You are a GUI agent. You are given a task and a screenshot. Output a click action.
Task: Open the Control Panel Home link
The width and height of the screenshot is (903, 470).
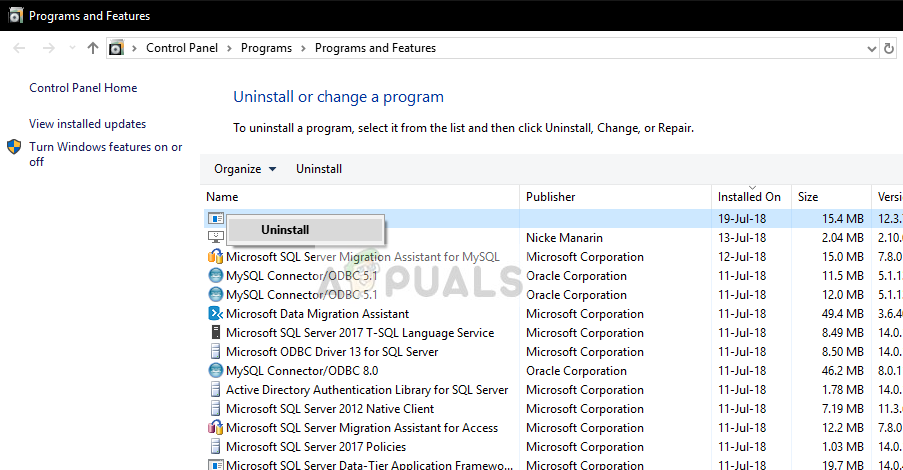84,88
